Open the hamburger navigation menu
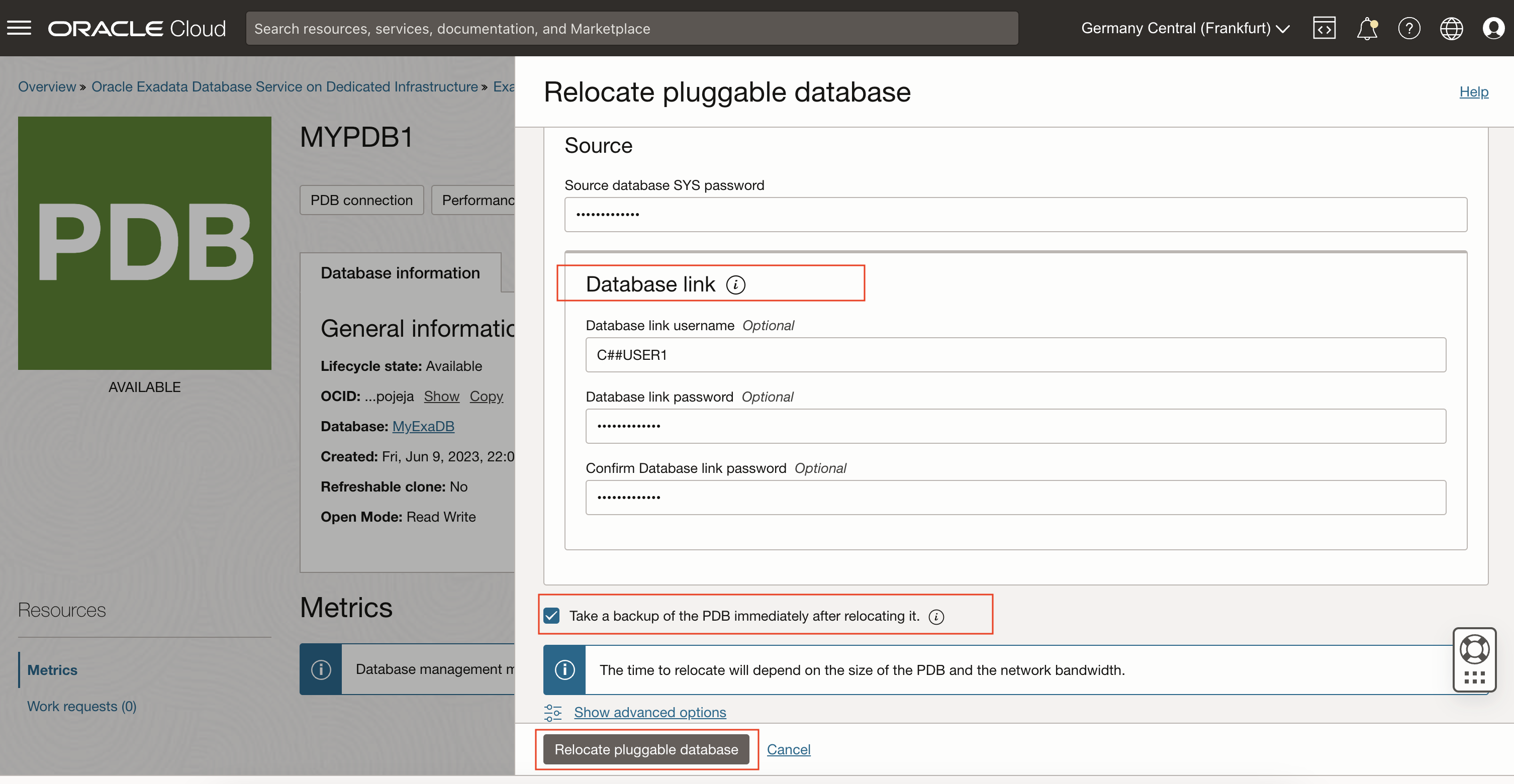1514x784 pixels. [x=20, y=28]
